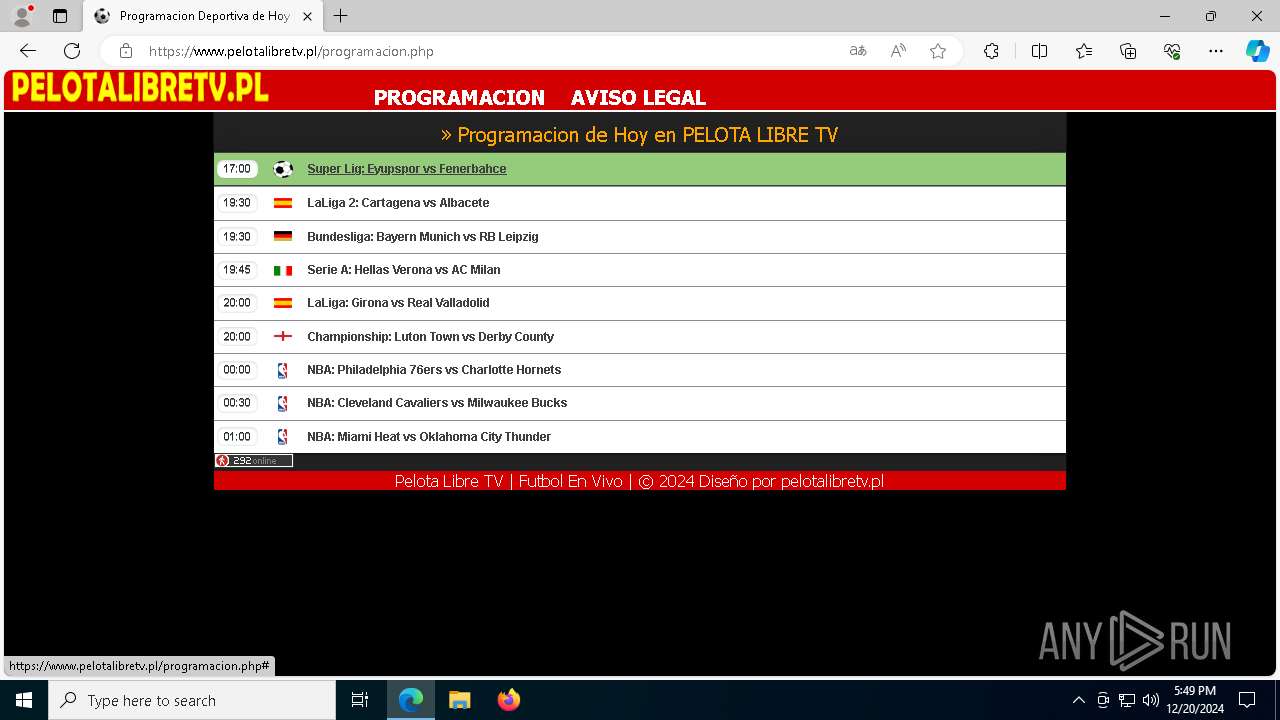Open Super Lig: Eyupspor vs Fenerbahce link
The image size is (1280, 720).
pos(407,169)
